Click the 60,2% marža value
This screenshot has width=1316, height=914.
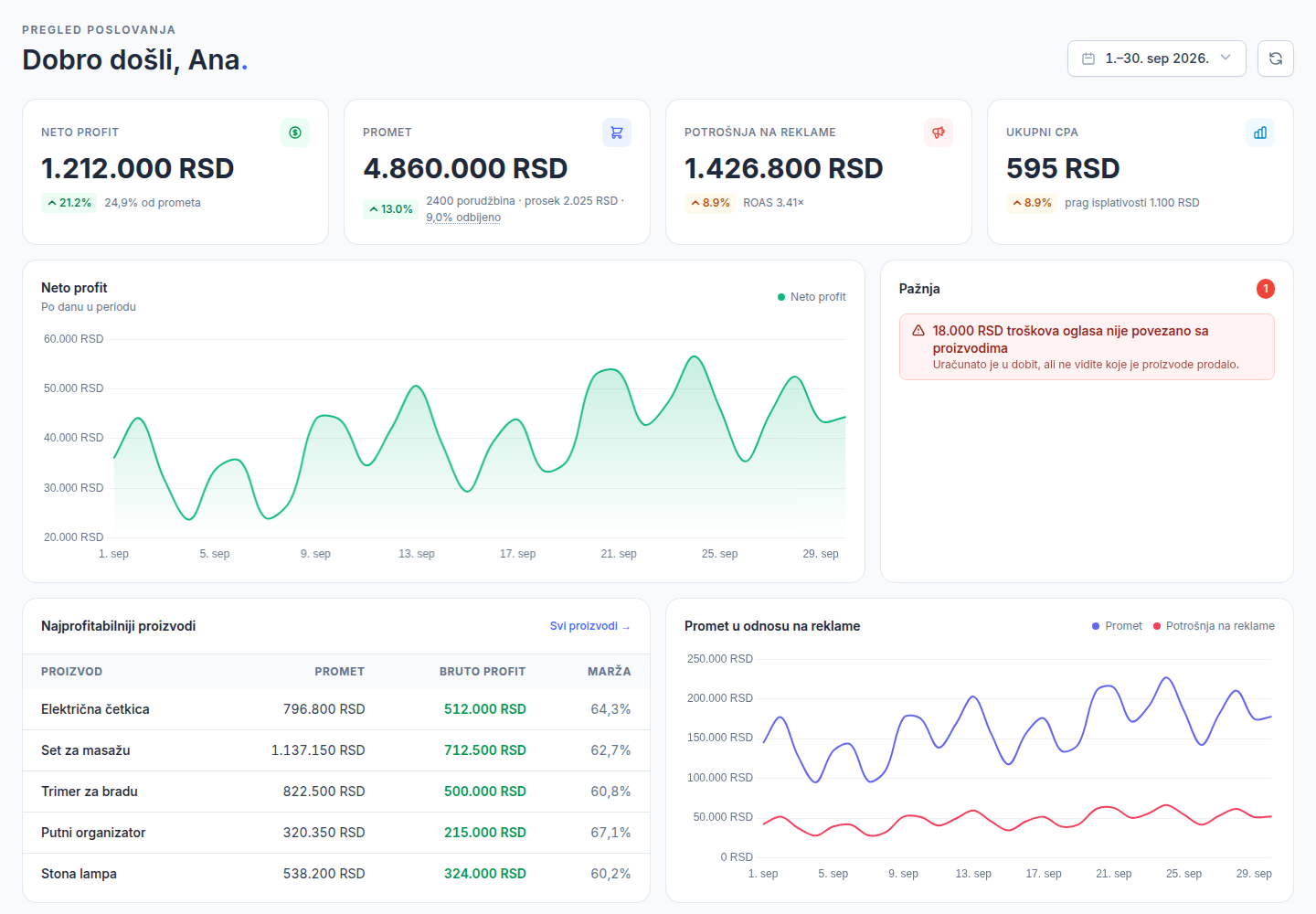(x=611, y=874)
